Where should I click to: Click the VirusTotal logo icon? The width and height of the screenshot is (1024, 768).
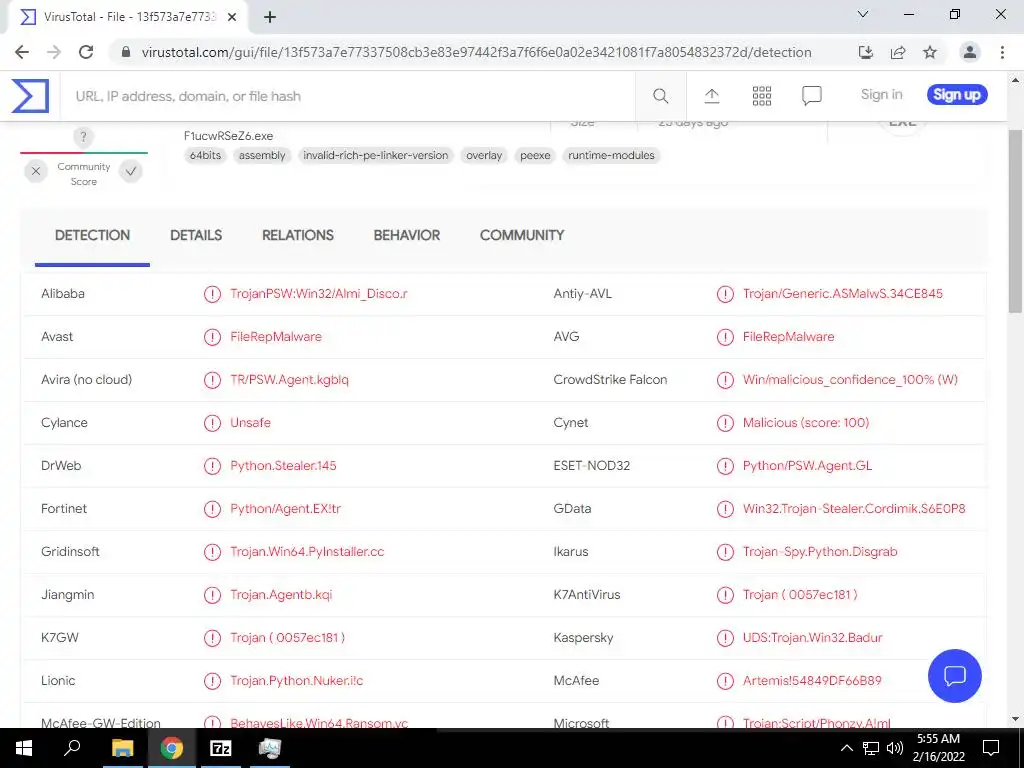coord(30,95)
